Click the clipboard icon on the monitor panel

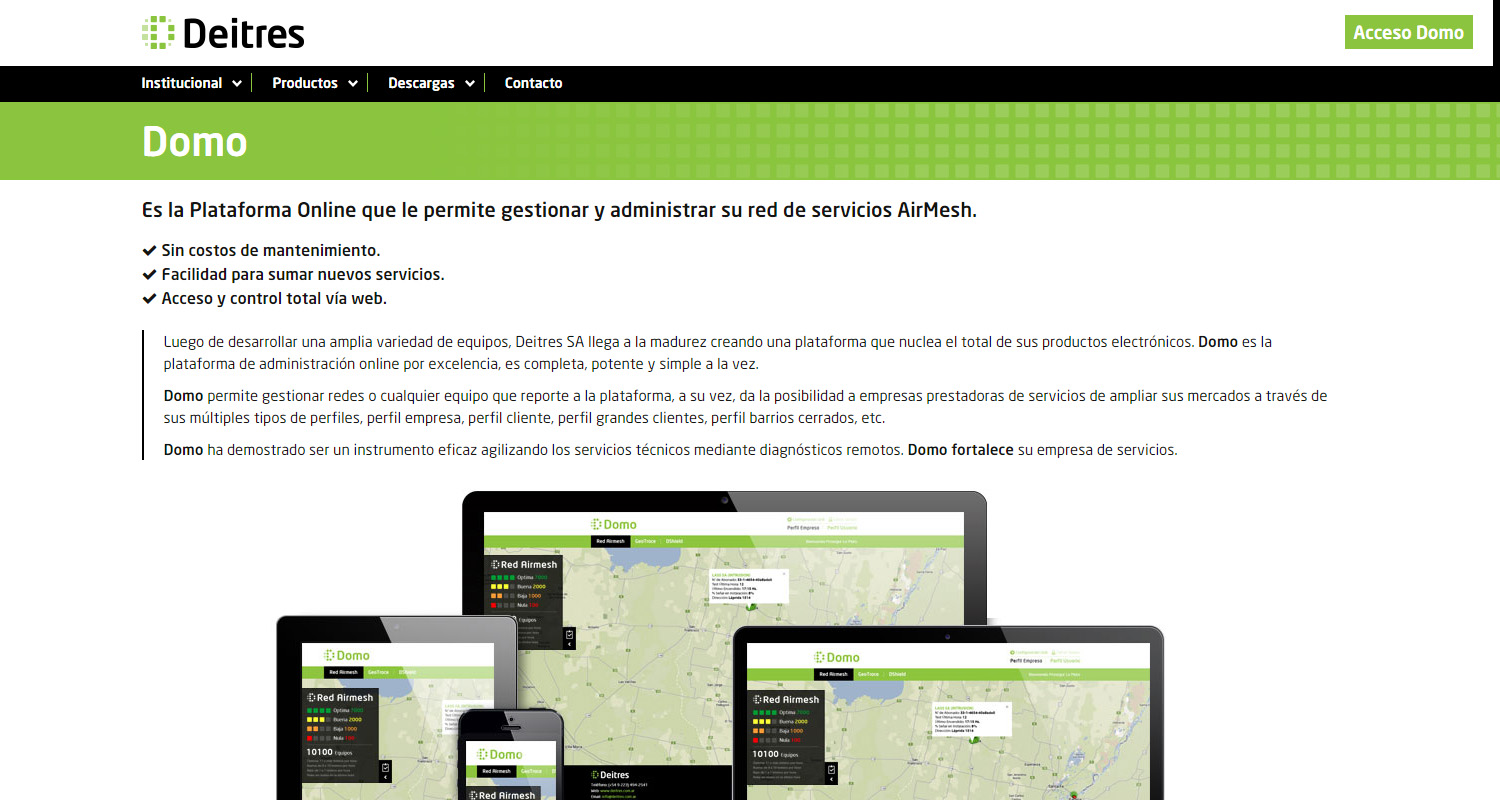pos(569,634)
